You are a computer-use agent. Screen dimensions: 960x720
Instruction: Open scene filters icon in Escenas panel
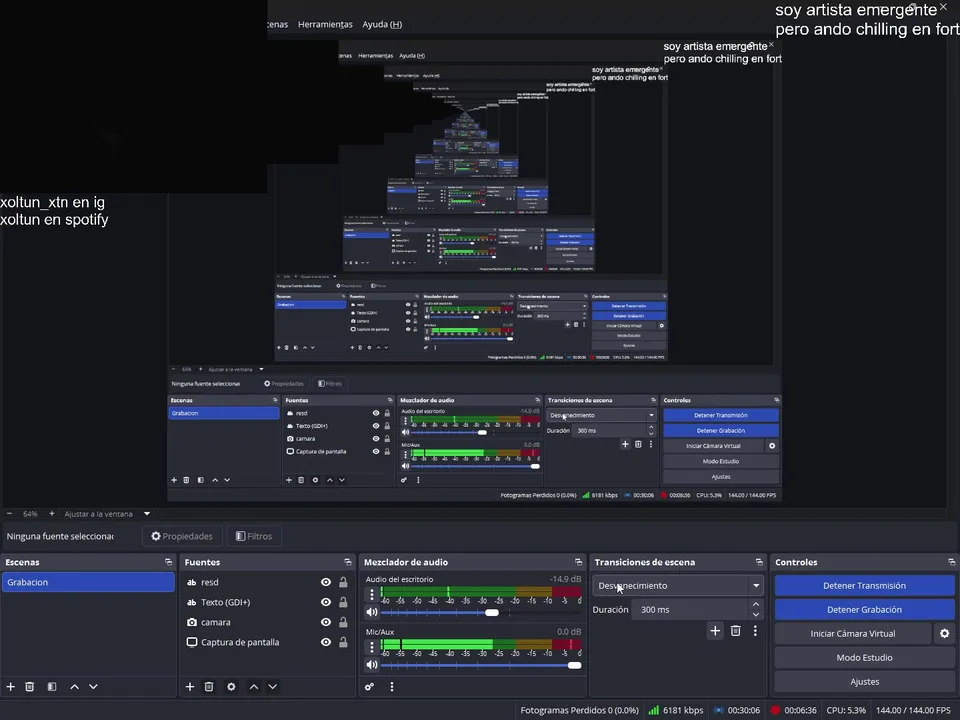52,687
